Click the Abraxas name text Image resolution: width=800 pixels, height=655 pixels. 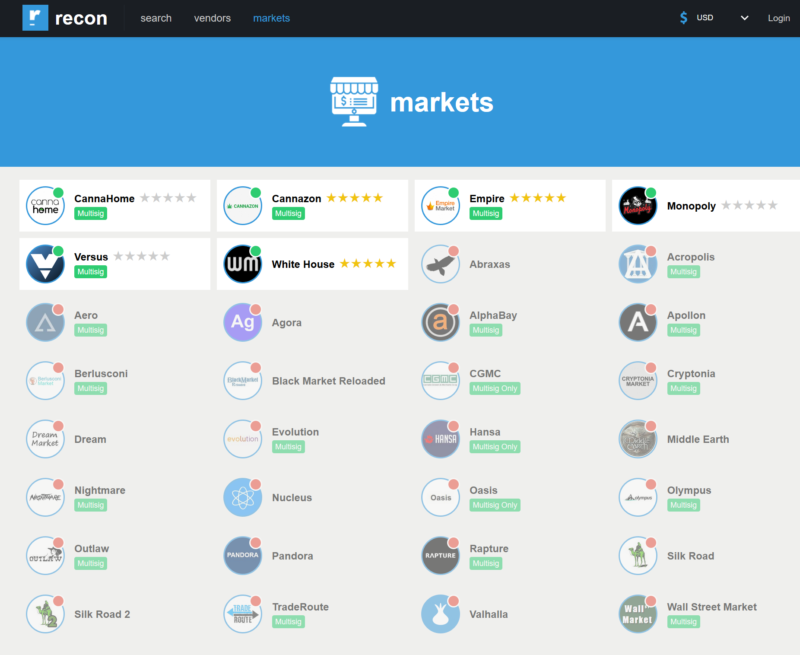490,264
